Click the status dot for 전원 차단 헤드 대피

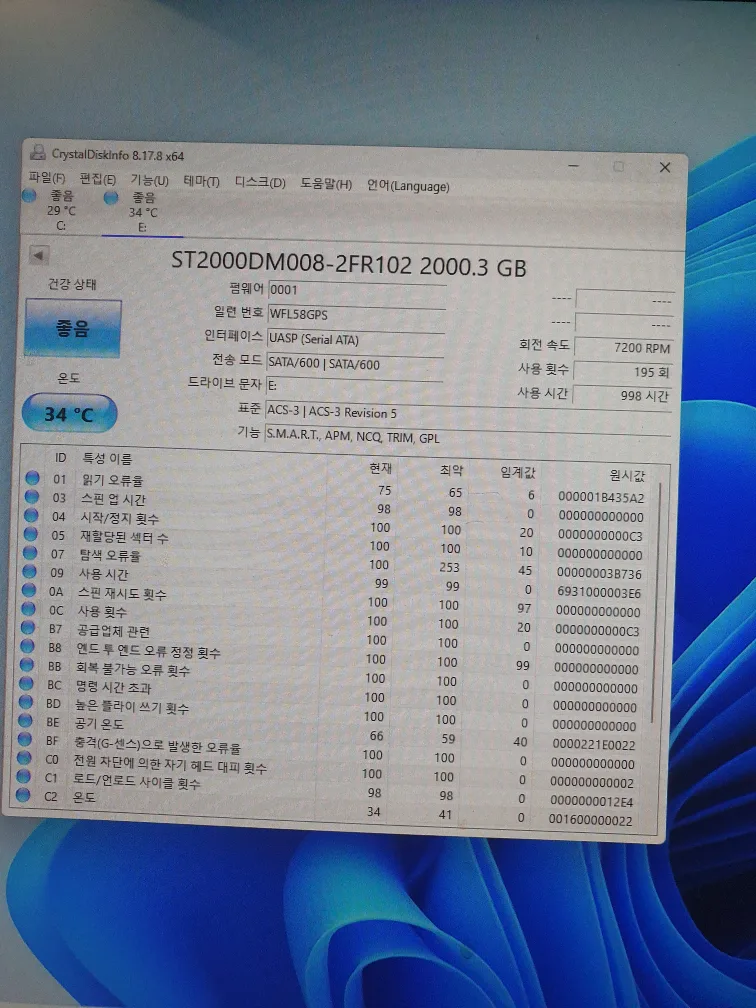[x=24, y=757]
